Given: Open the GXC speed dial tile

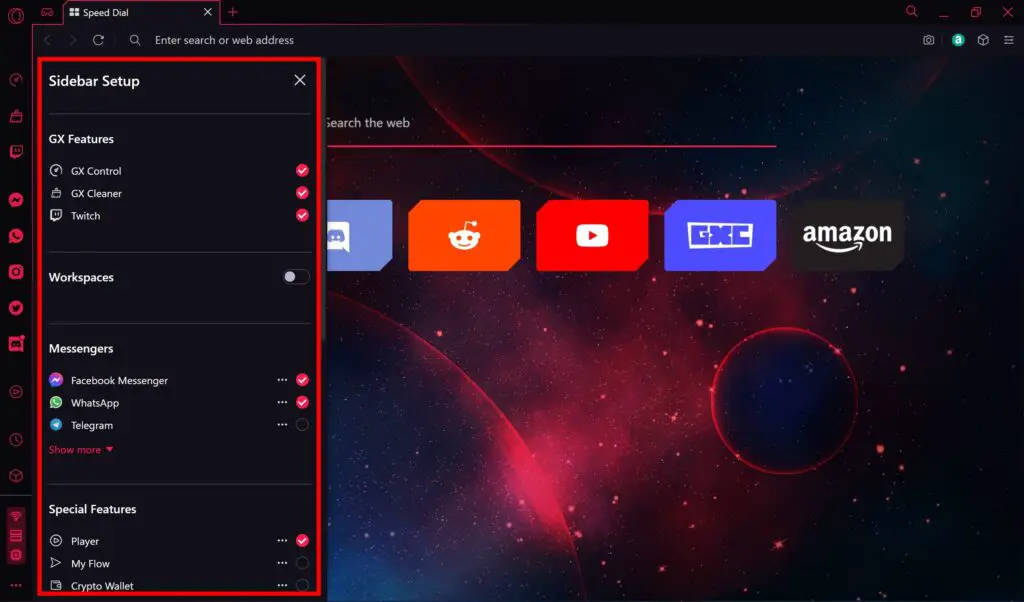Looking at the screenshot, I should [x=720, y=236].
